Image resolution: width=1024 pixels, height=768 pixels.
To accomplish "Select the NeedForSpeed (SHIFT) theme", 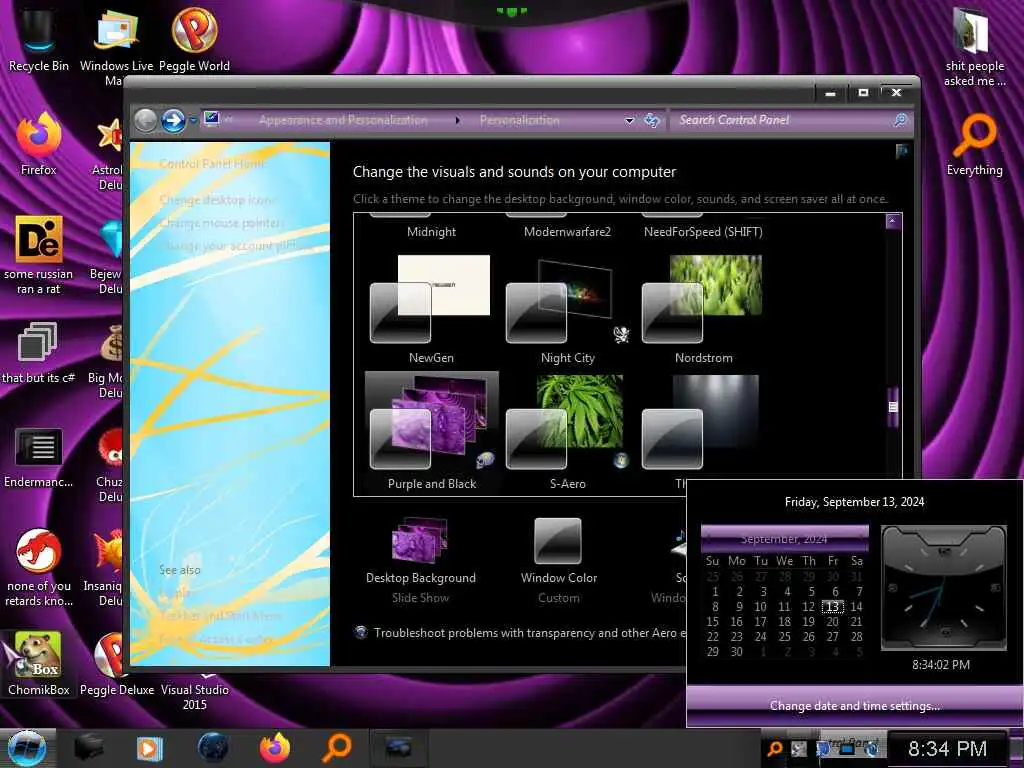I will point(703,232).
